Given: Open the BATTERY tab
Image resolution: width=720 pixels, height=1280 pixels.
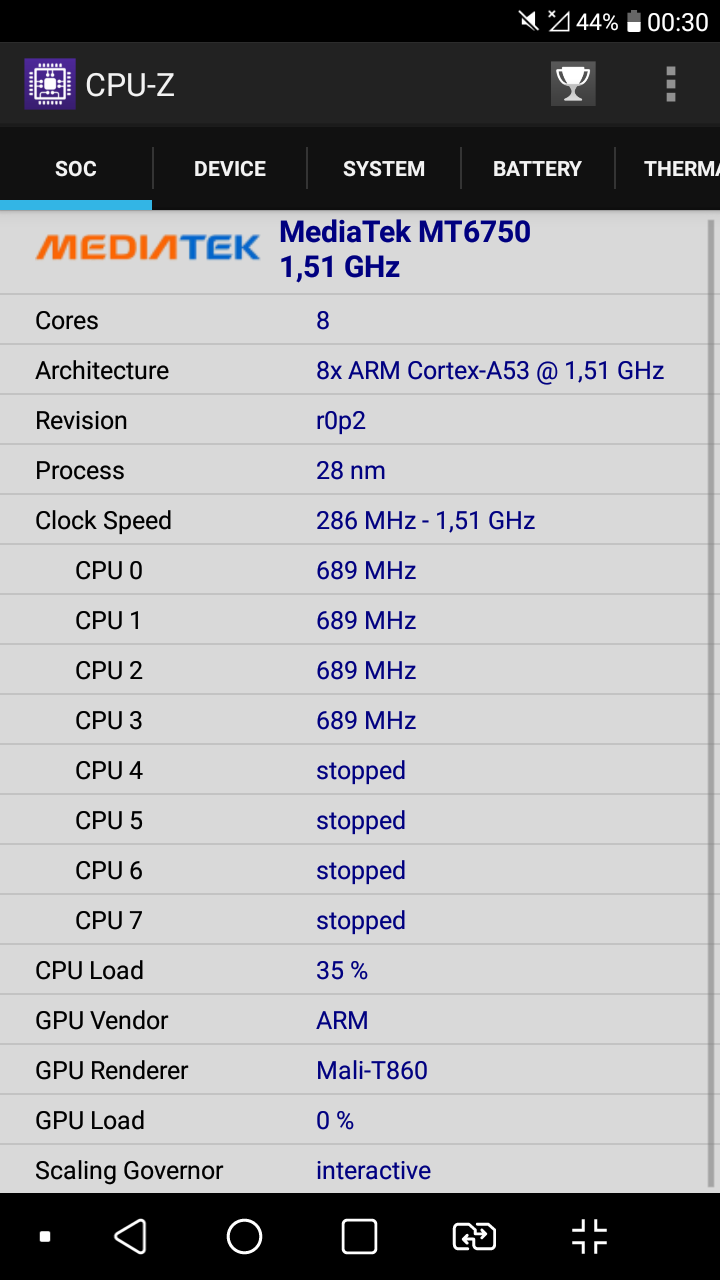Looking at the screenshot, I should (x=537, y=169).
